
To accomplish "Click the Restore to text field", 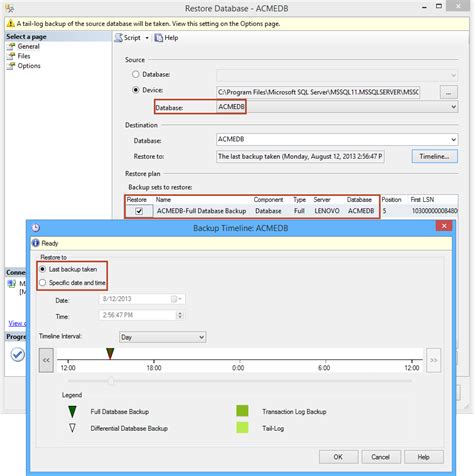I will click(300, 156).
